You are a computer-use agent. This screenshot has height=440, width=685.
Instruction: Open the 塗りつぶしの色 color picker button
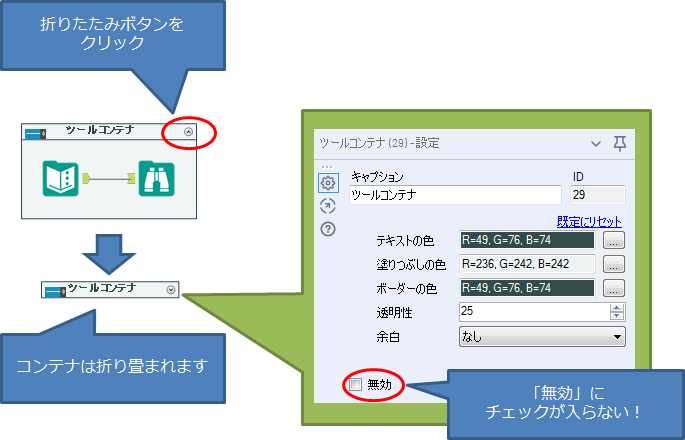pyautogui.click(x=614, y=265)
